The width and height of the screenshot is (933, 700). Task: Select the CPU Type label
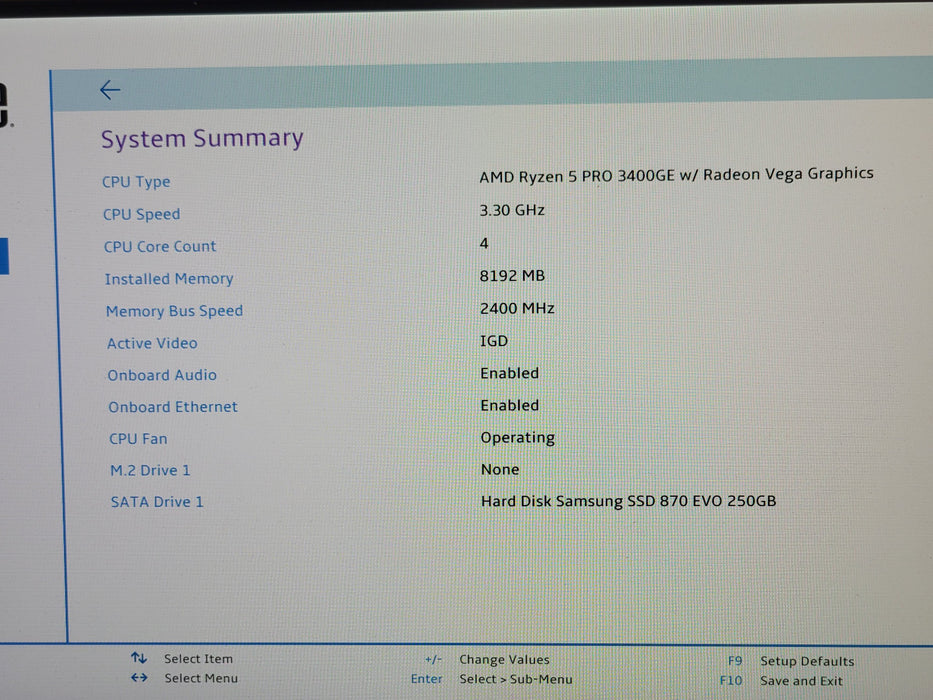pos(136,182)
